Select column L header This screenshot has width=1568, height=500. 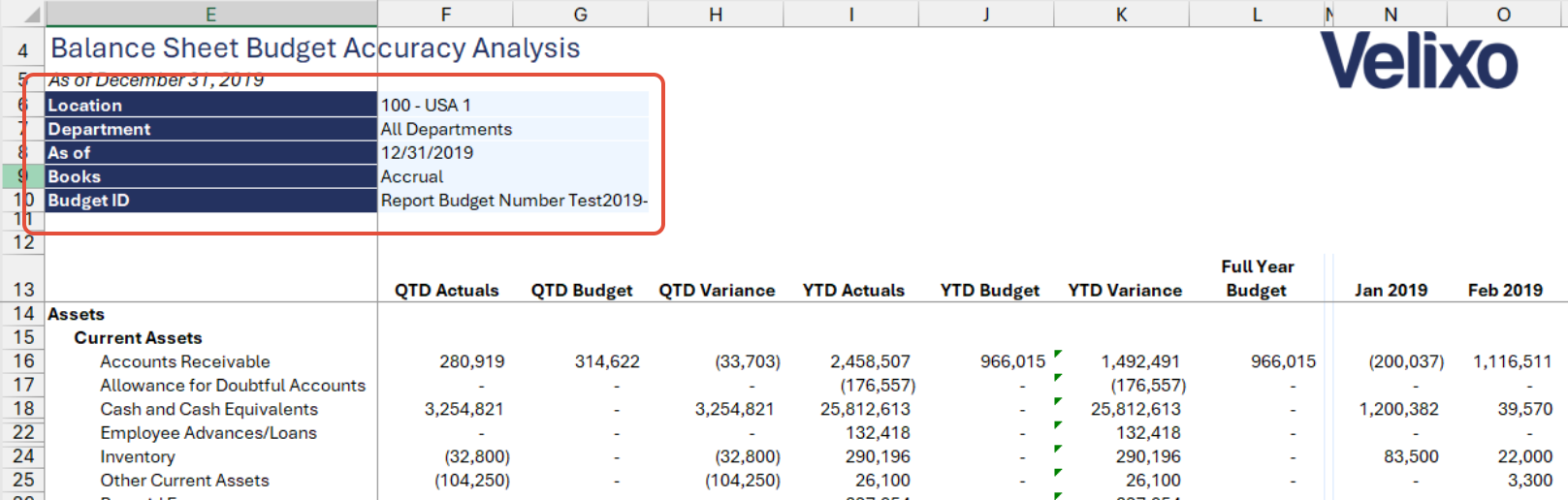point(1257,14)
